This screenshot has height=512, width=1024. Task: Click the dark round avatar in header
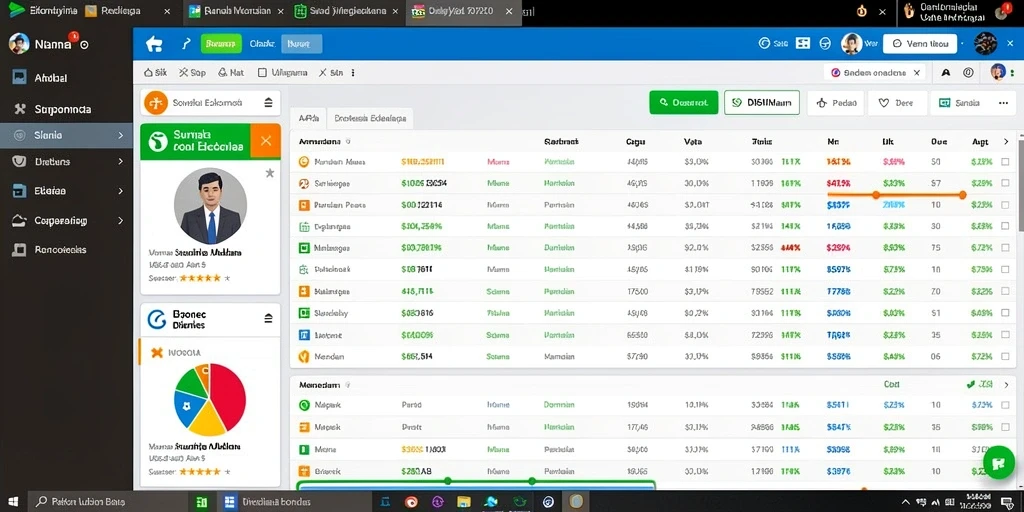[985, 44]
